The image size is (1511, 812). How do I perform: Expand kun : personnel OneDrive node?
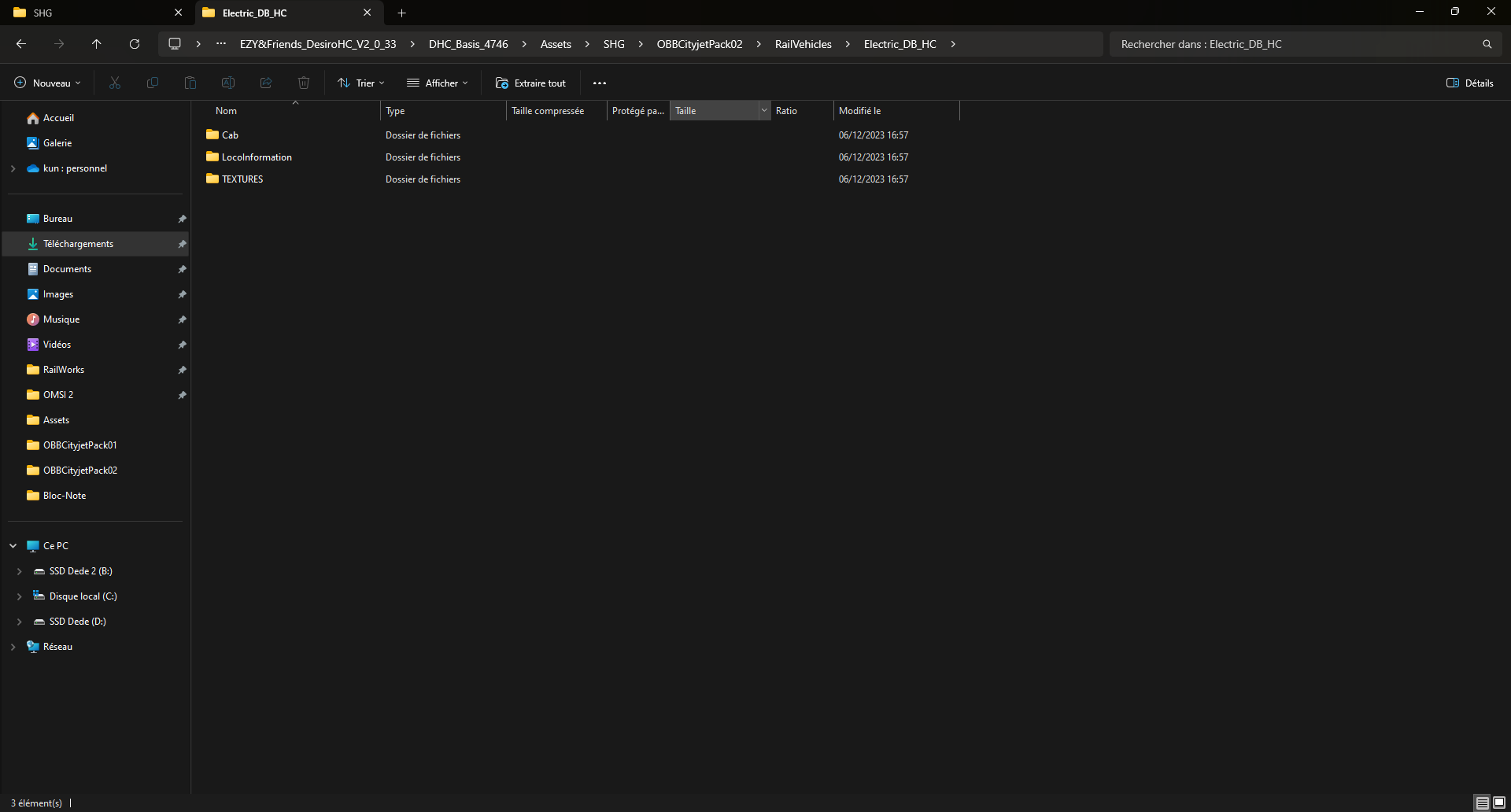point(13,168)
